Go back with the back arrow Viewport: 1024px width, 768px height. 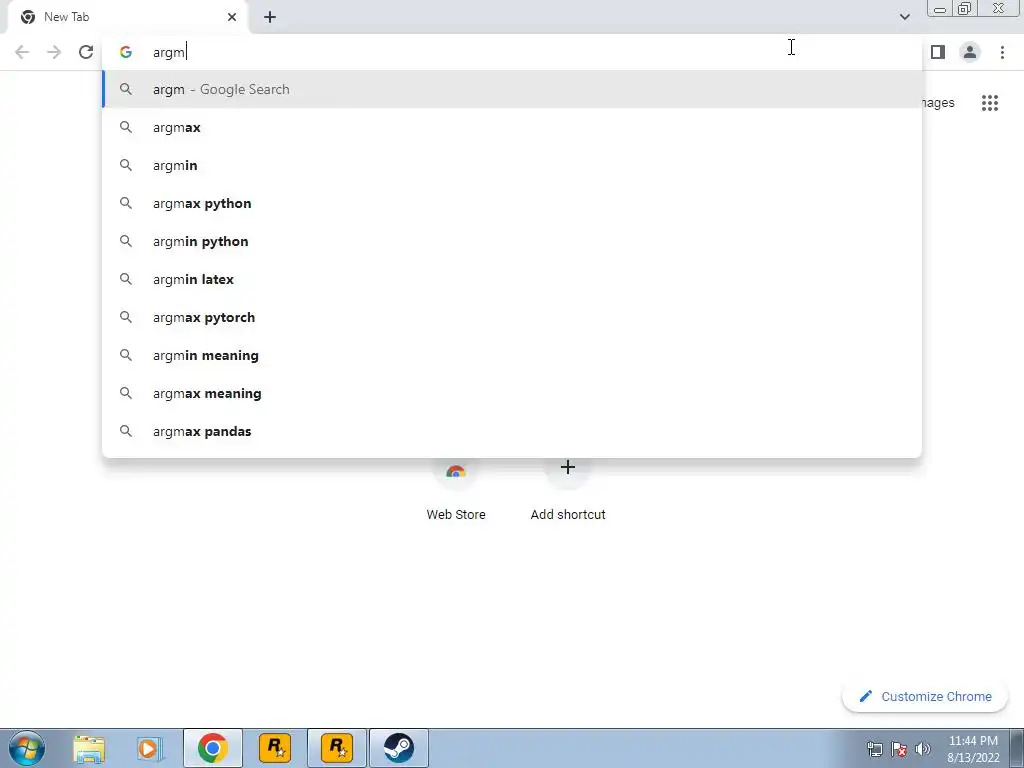22,52
